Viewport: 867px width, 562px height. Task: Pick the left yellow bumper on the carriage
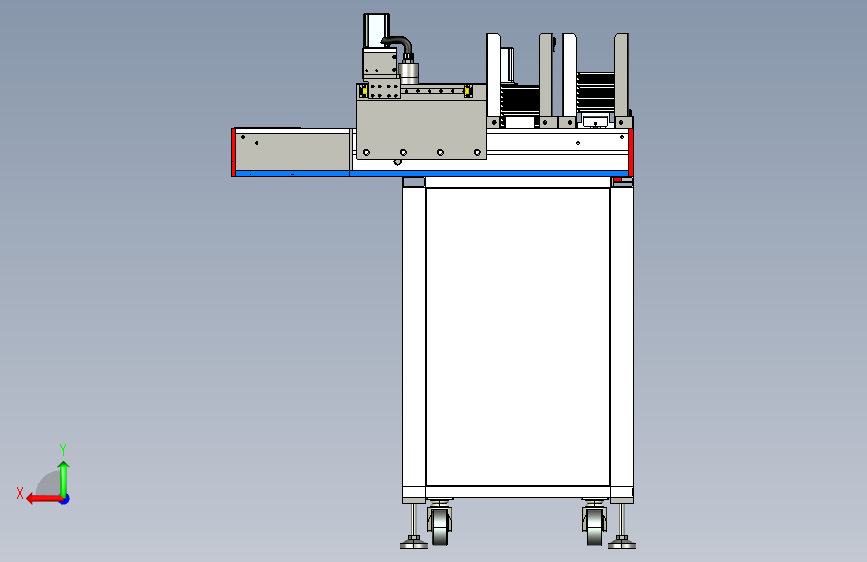[x=364, y=91]
